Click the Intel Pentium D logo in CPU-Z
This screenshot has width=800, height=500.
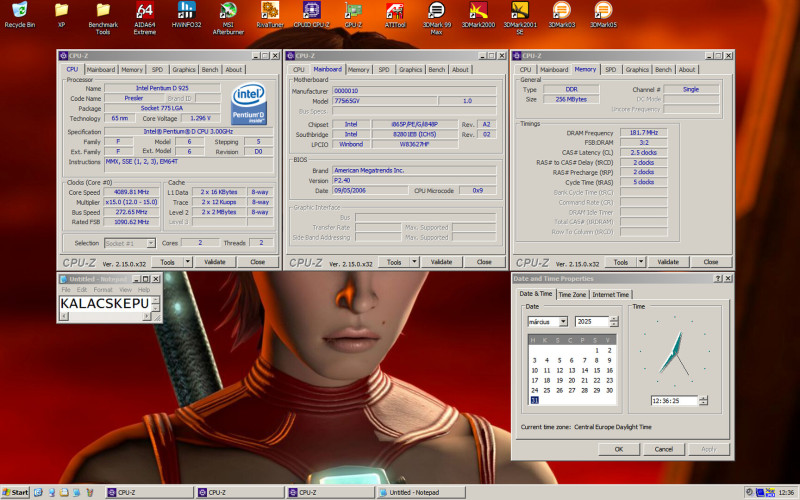point(249,104)
